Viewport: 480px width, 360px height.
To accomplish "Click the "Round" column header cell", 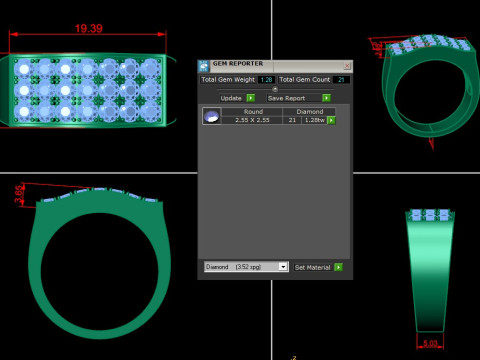I will click(x=252, y=112).
